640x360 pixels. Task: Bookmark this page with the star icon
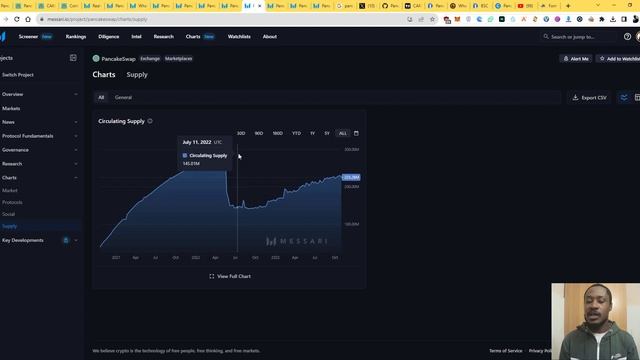click(432, 19)
